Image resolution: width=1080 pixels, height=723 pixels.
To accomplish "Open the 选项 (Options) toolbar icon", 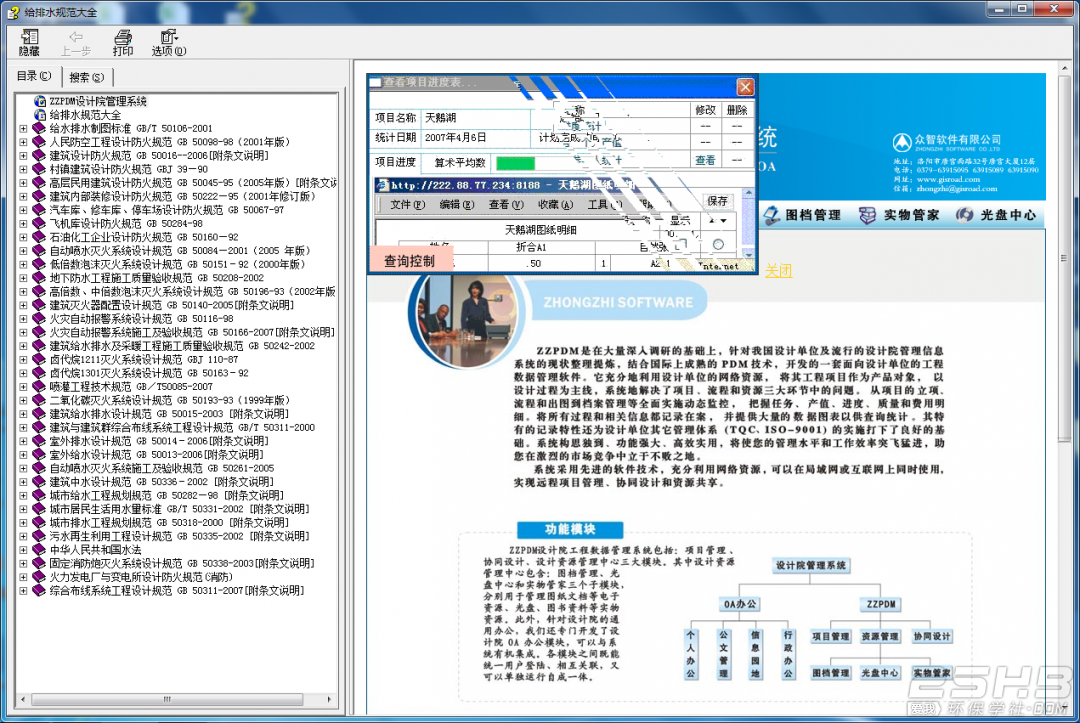I will 168,43.
